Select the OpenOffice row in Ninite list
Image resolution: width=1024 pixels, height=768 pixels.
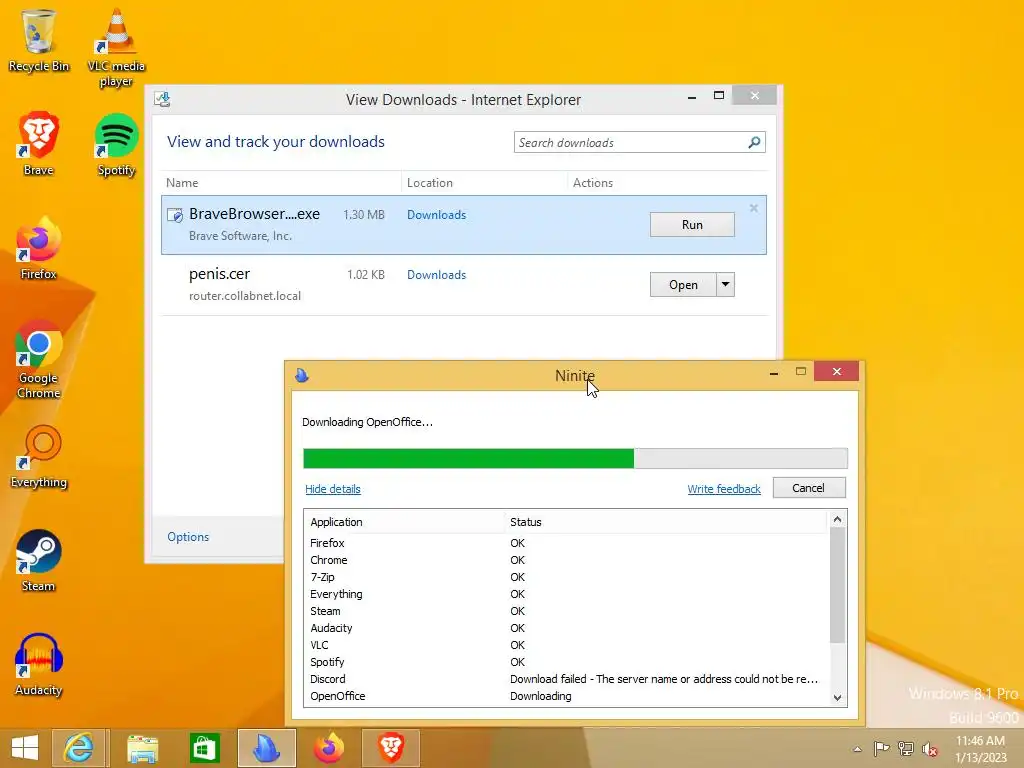[x=567, y=696]
